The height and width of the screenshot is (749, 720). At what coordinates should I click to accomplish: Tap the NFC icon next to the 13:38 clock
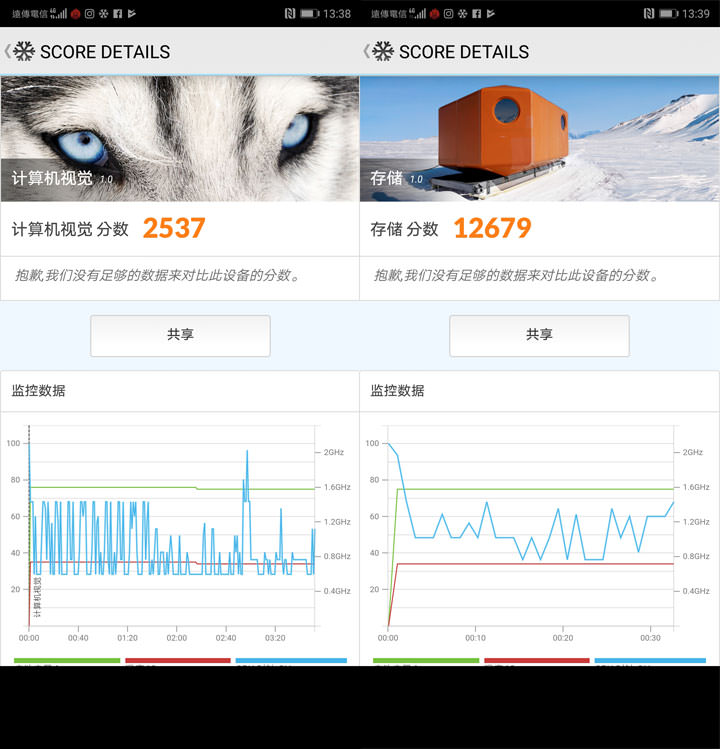[289, 14]
